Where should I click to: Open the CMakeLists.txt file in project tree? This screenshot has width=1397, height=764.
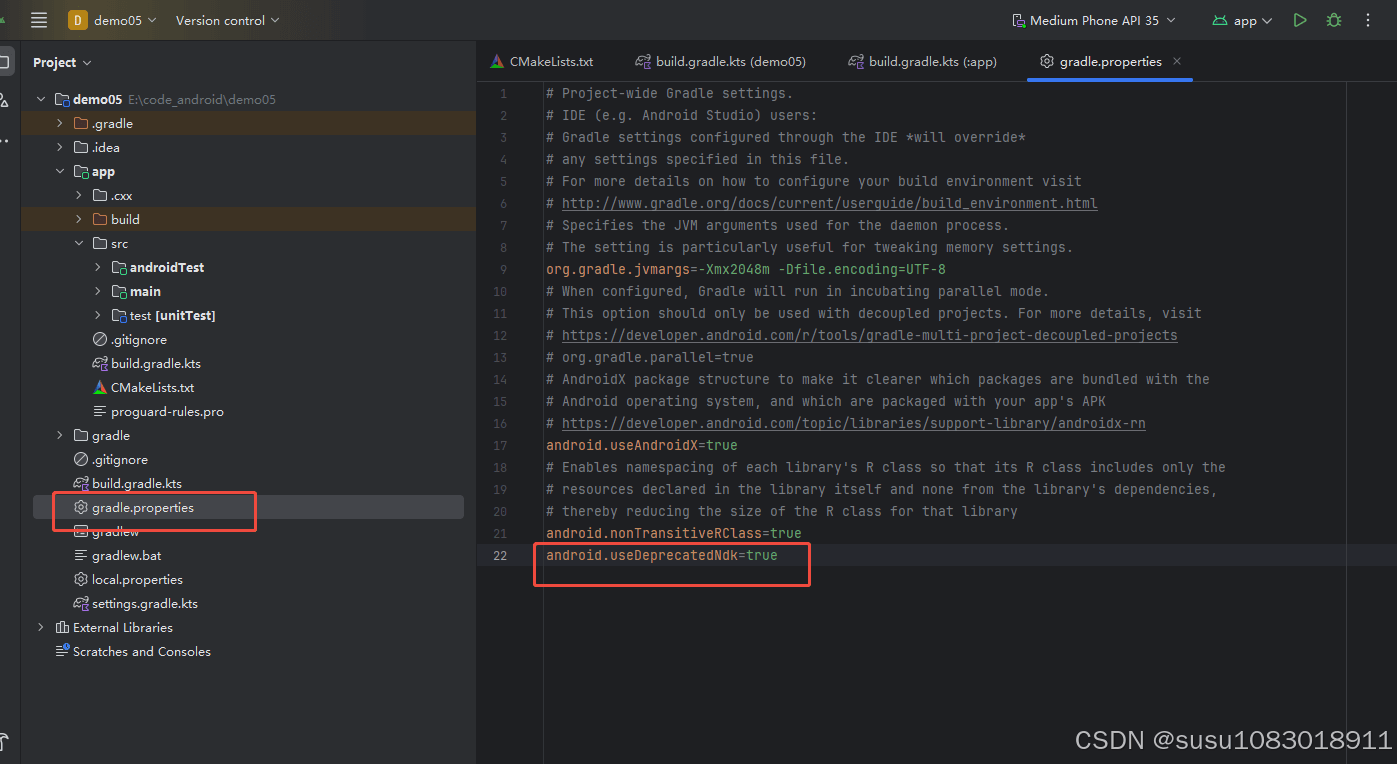click(x=152, y=387)
